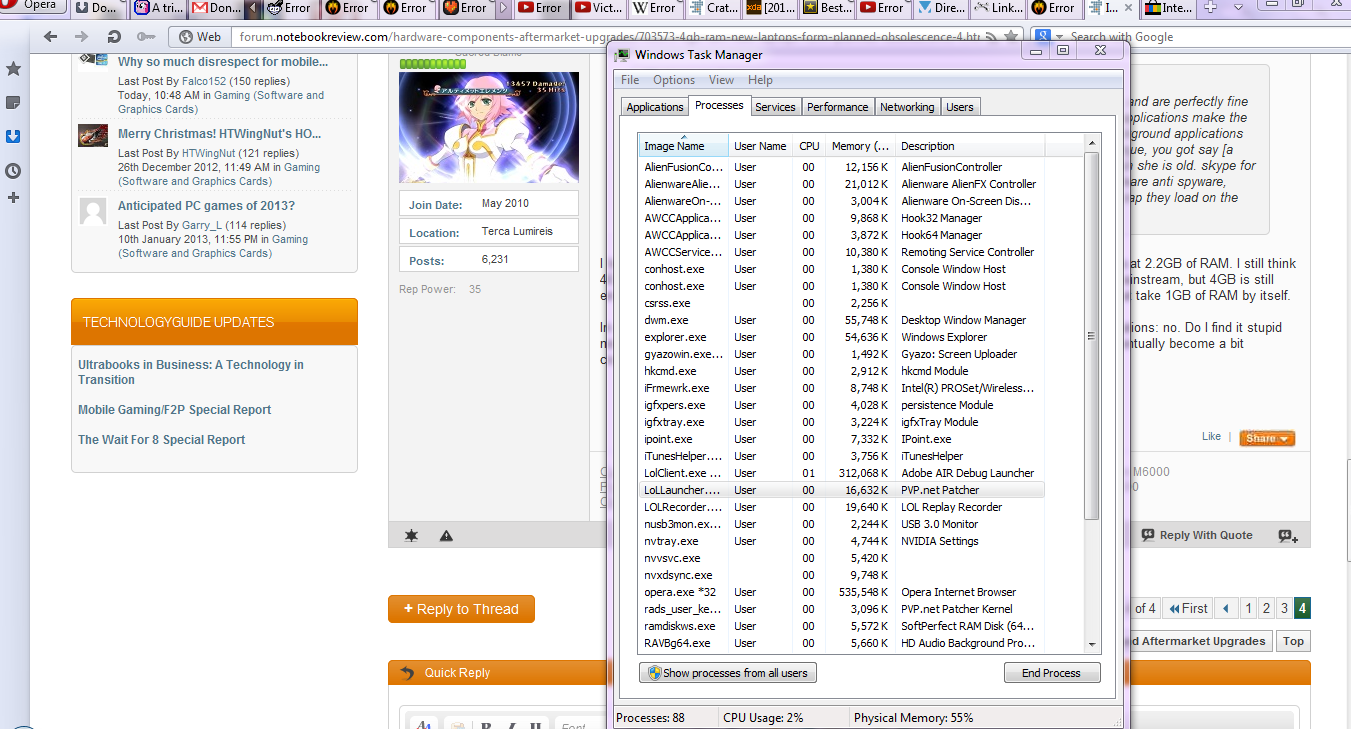Go forward with the browser forward arrow
The height and width of the screenshot is (729, 1351).
click(82, 37)
